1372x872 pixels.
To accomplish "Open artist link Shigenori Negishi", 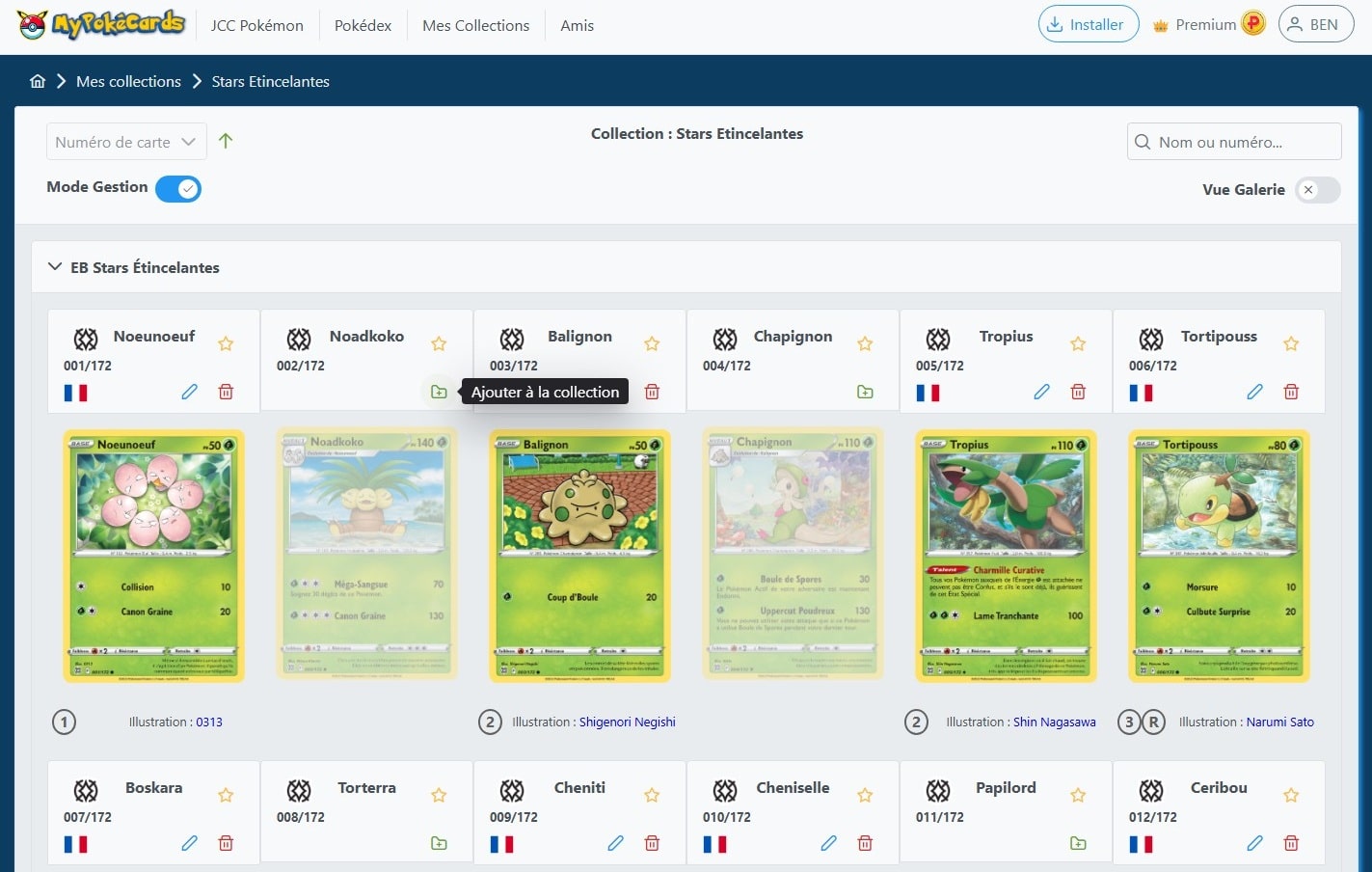I will [x=627, y=722].
